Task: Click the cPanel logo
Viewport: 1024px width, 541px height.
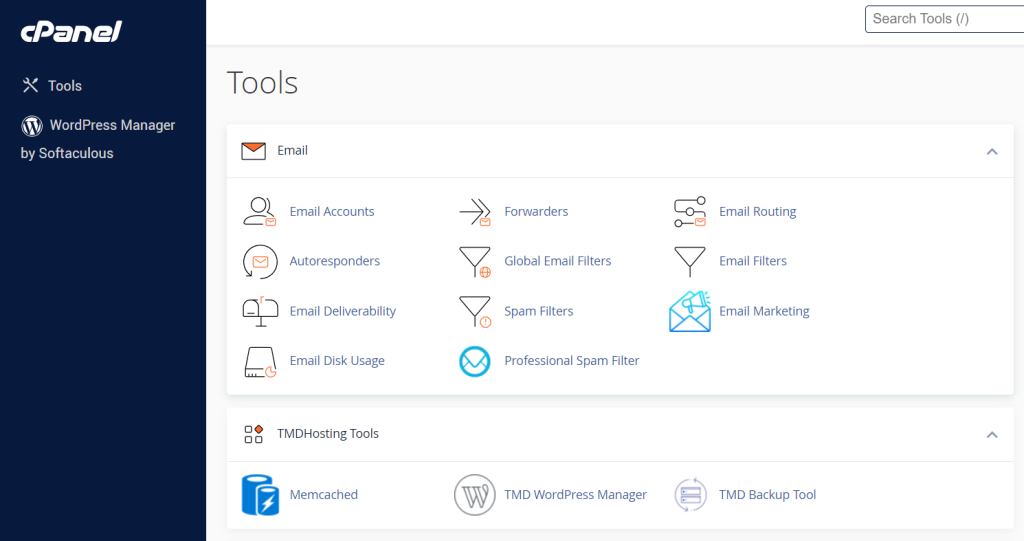Action: 71,32
